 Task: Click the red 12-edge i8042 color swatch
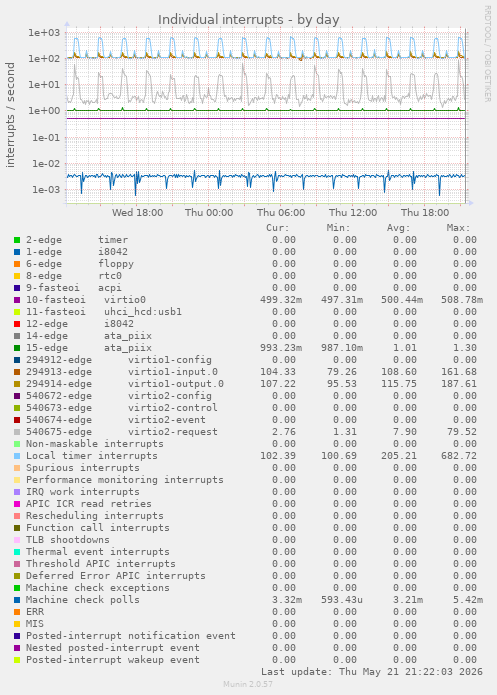[17, 324]
